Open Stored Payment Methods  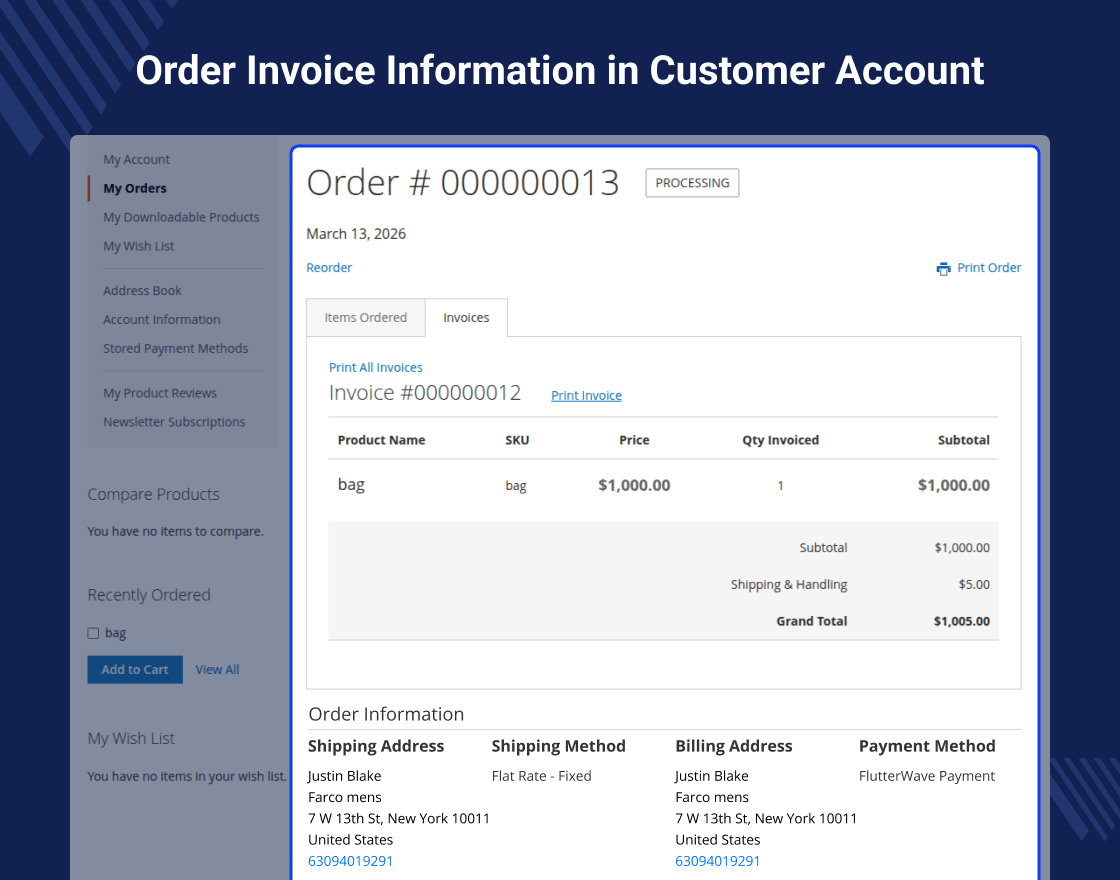pyautogui.click(x=176, y=349)
